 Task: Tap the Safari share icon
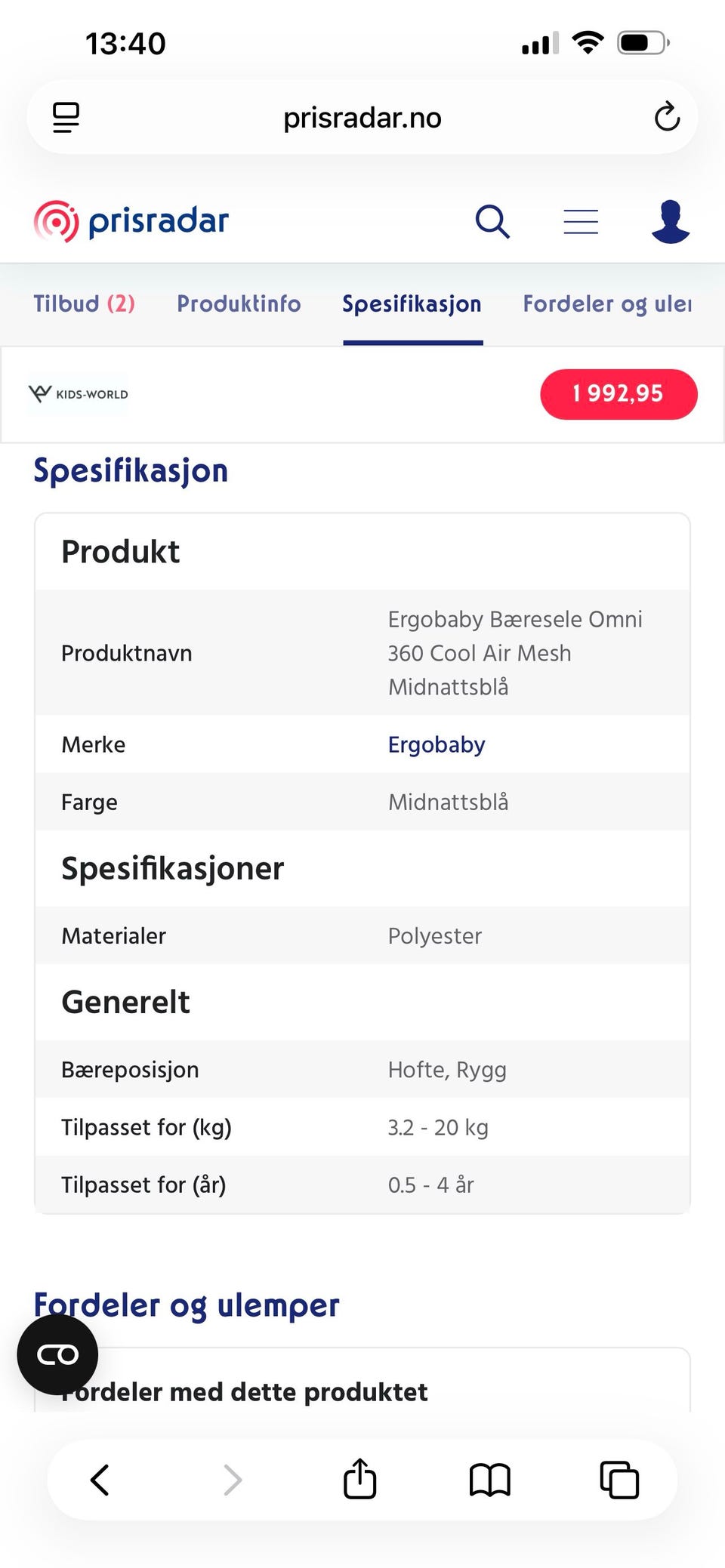click(360, 1478)
